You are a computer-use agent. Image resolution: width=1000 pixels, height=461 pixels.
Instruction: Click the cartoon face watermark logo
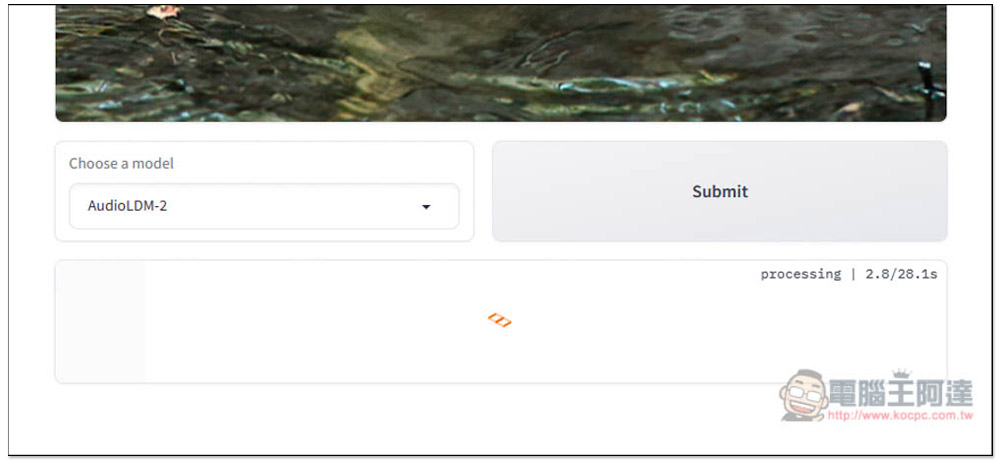click(803, 395)
